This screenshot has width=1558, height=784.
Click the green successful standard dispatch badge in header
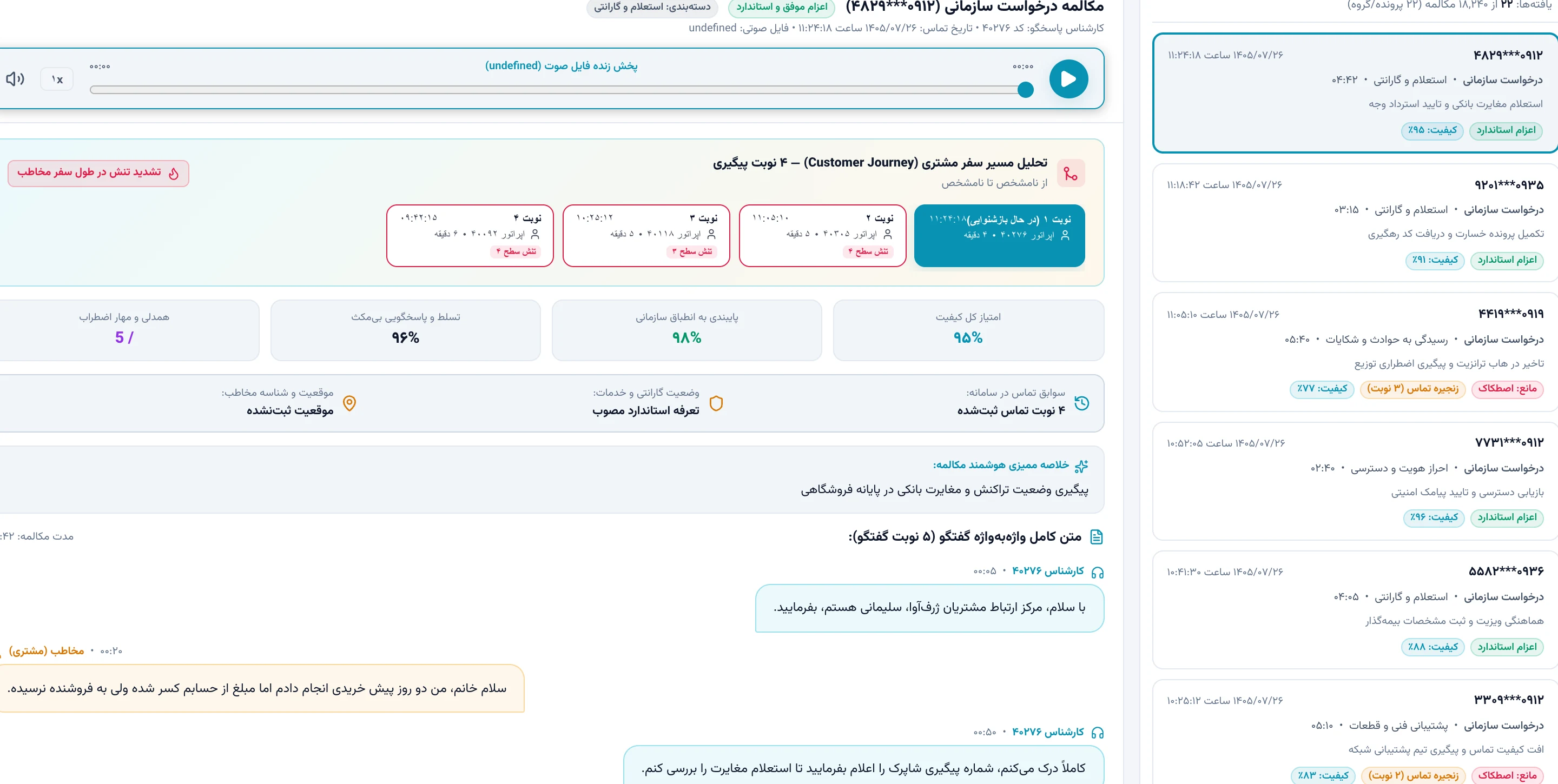[781, 7]
